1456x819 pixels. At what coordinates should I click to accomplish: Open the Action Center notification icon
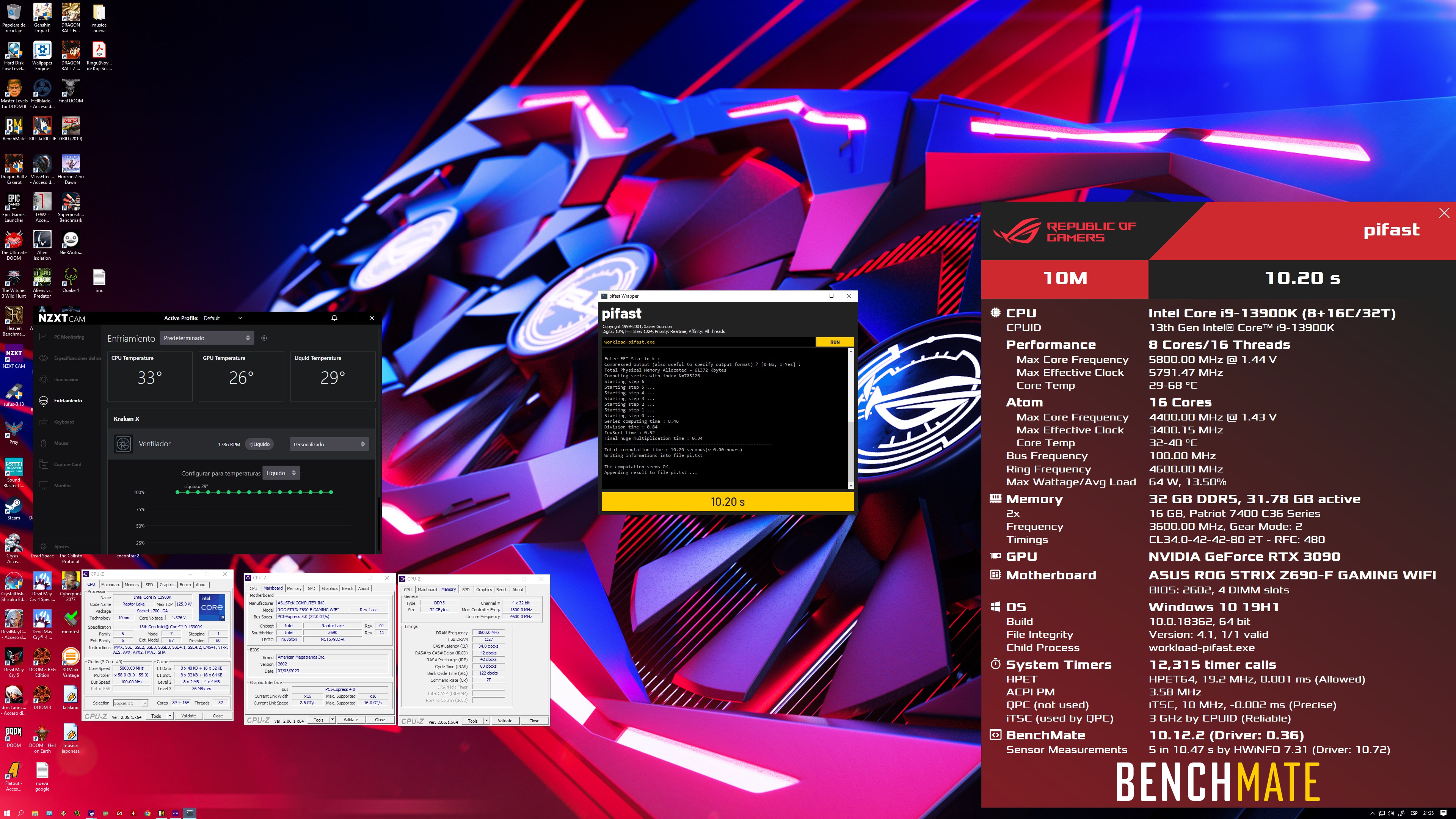[x=1443, y=813]
